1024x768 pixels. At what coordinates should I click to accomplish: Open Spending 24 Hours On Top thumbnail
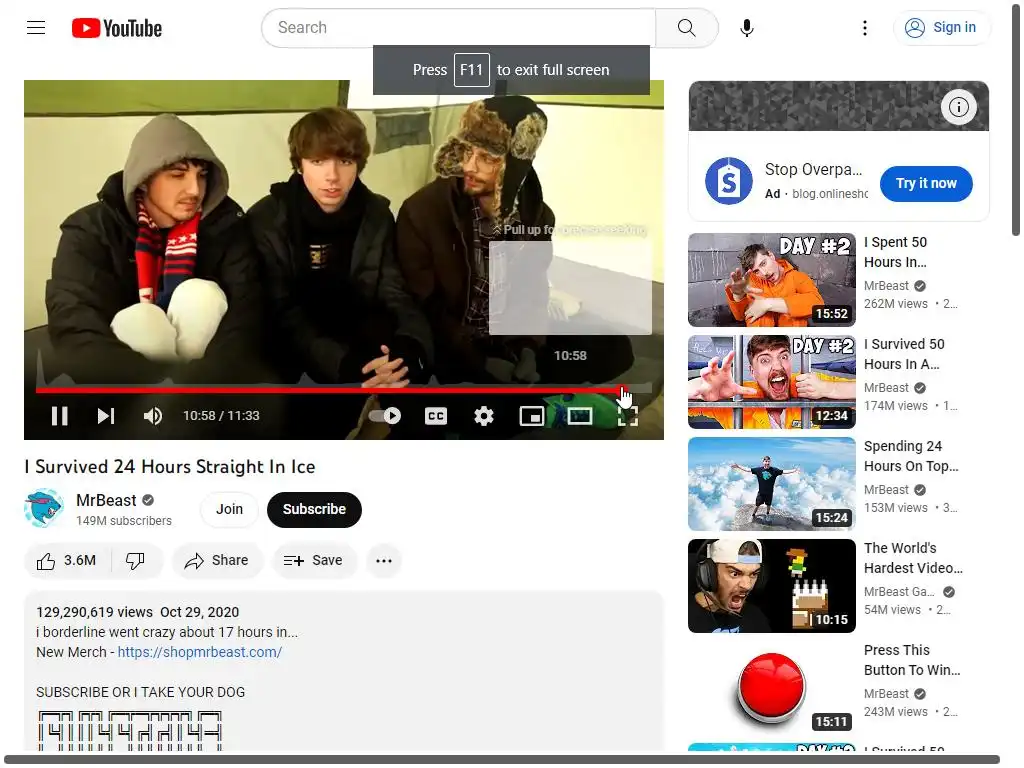tap(772, 484)
